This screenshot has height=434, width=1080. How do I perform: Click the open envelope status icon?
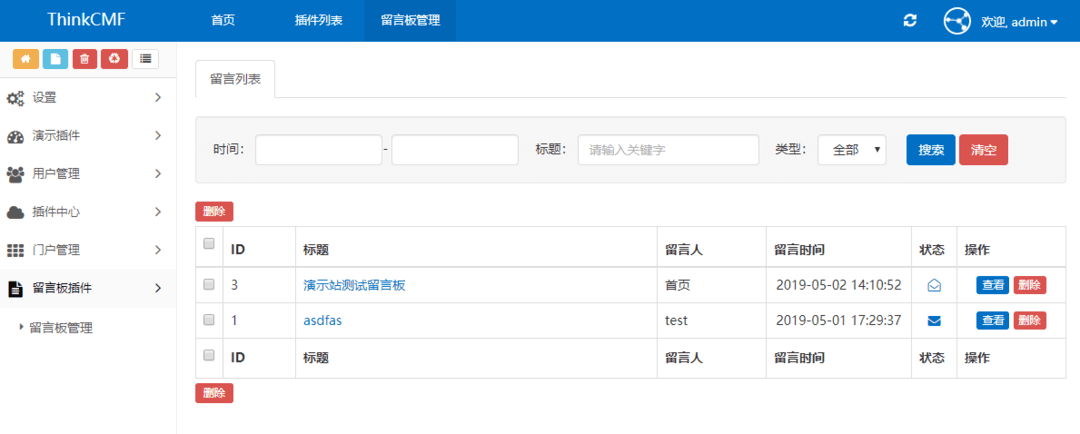coord(934,285)
